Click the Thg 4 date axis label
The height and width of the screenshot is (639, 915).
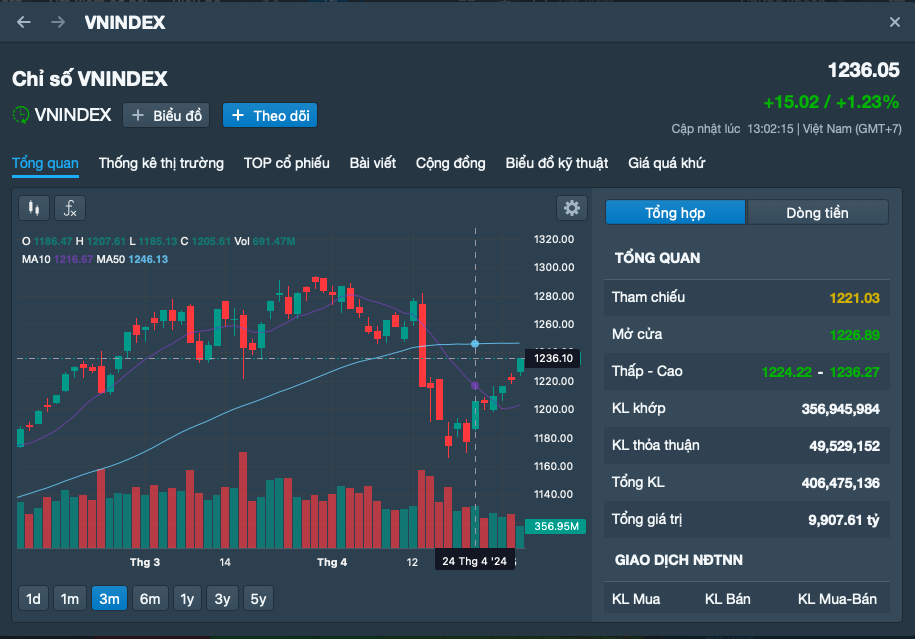pyautogui.click(x=332, y=563)
